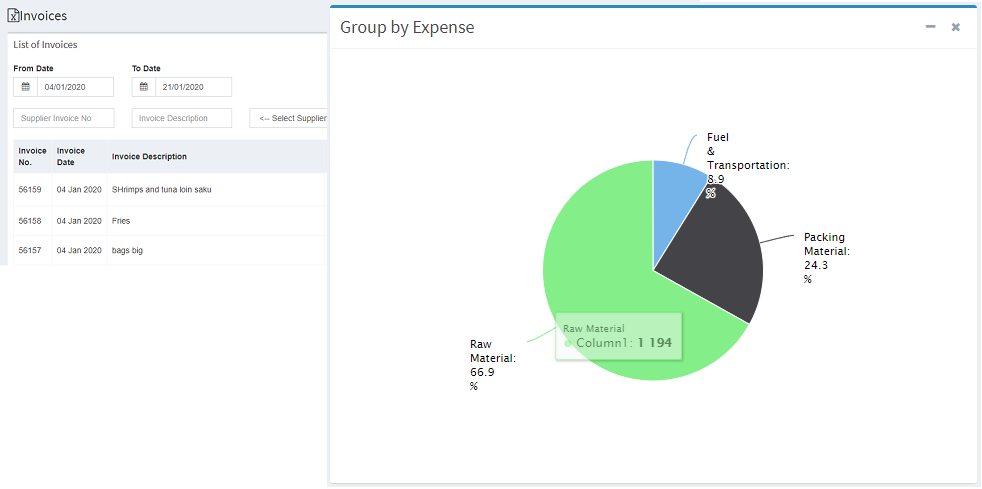Screen dimensions: 982x489
Task: Click the Packing Material 24.3% label
Action: coord(826,258)
